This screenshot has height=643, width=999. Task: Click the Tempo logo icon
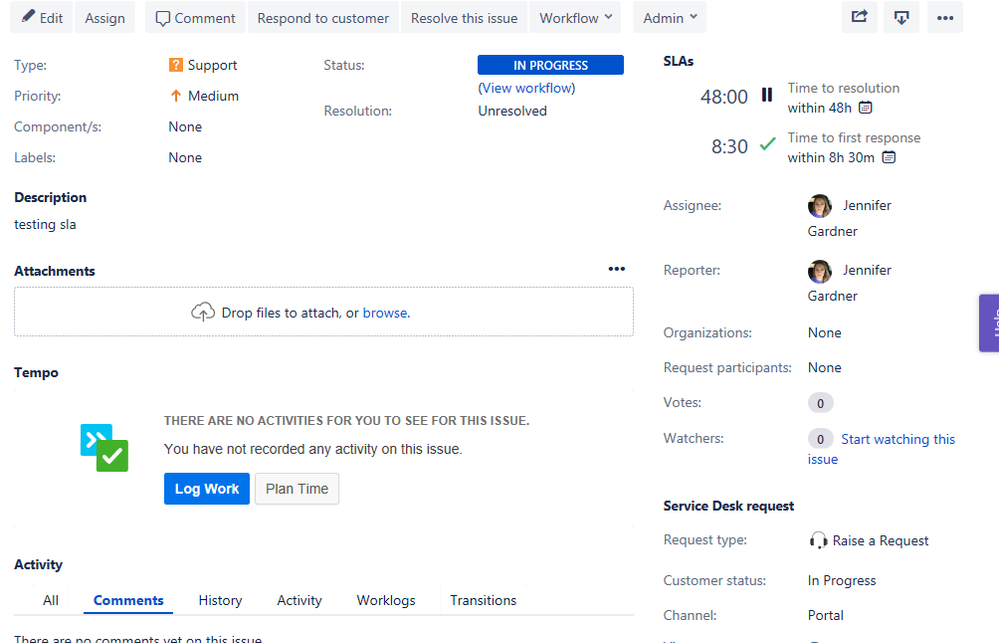coord(104,448)
